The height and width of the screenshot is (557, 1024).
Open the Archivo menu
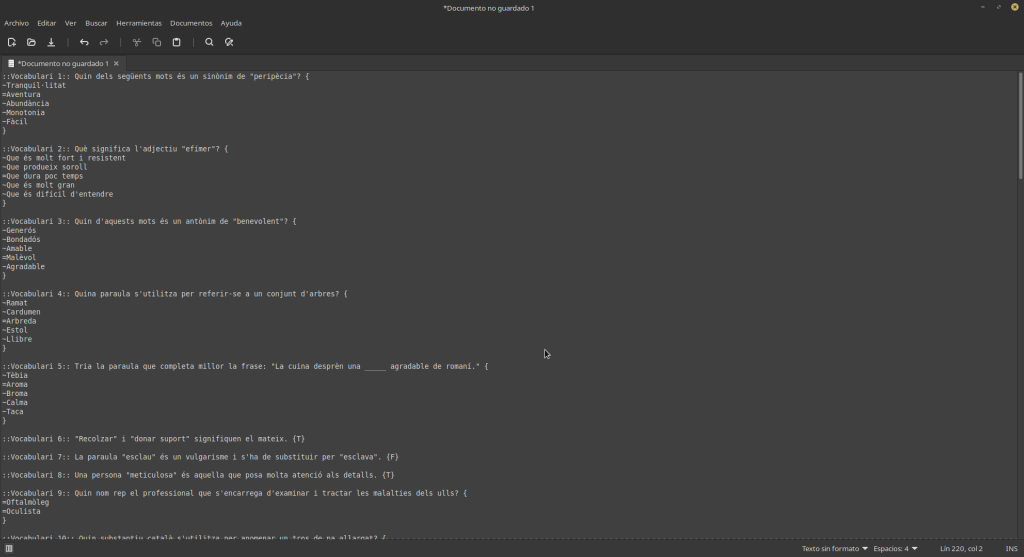16,22
